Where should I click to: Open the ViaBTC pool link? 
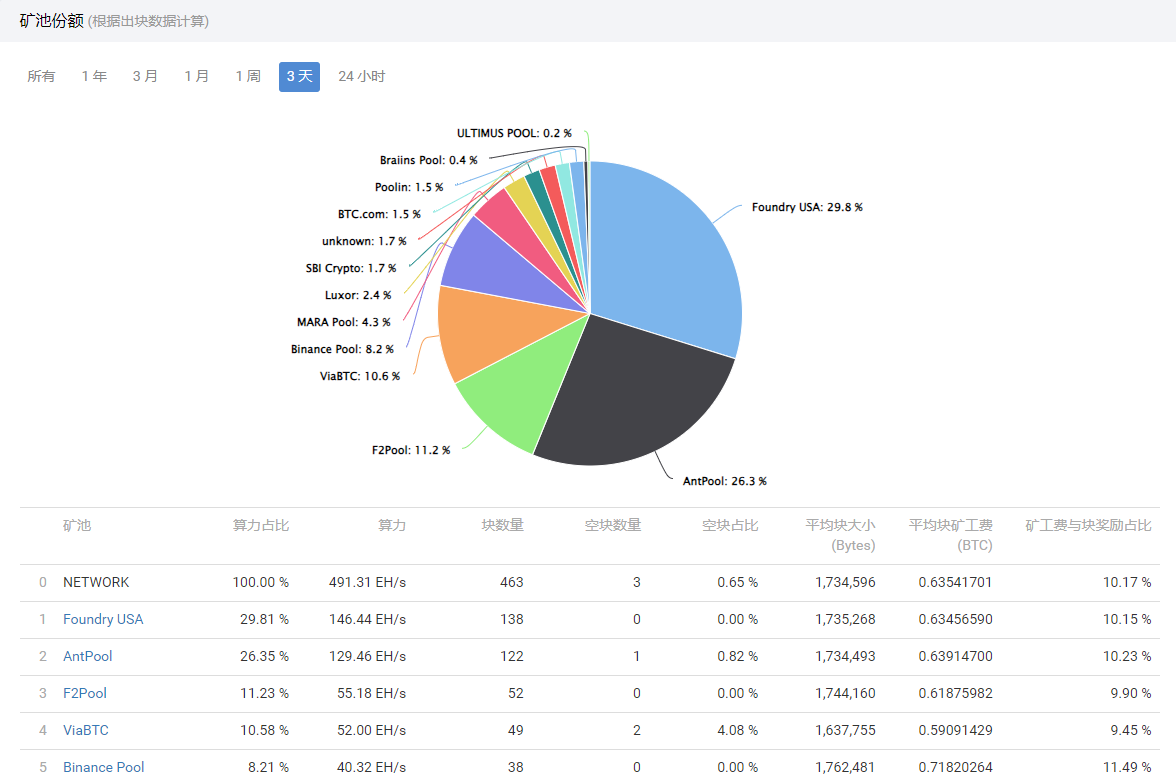pos(86,730)
